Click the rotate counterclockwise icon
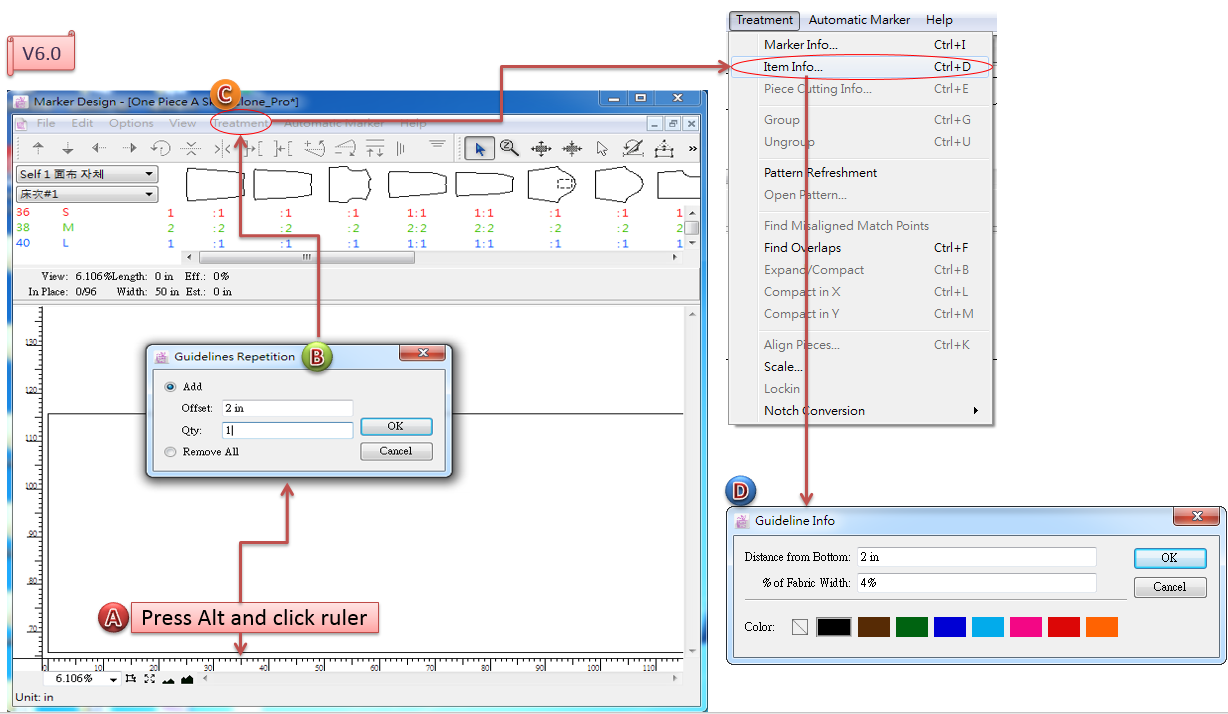Viewport: 1228px width, 714px height. click(160, 149)
